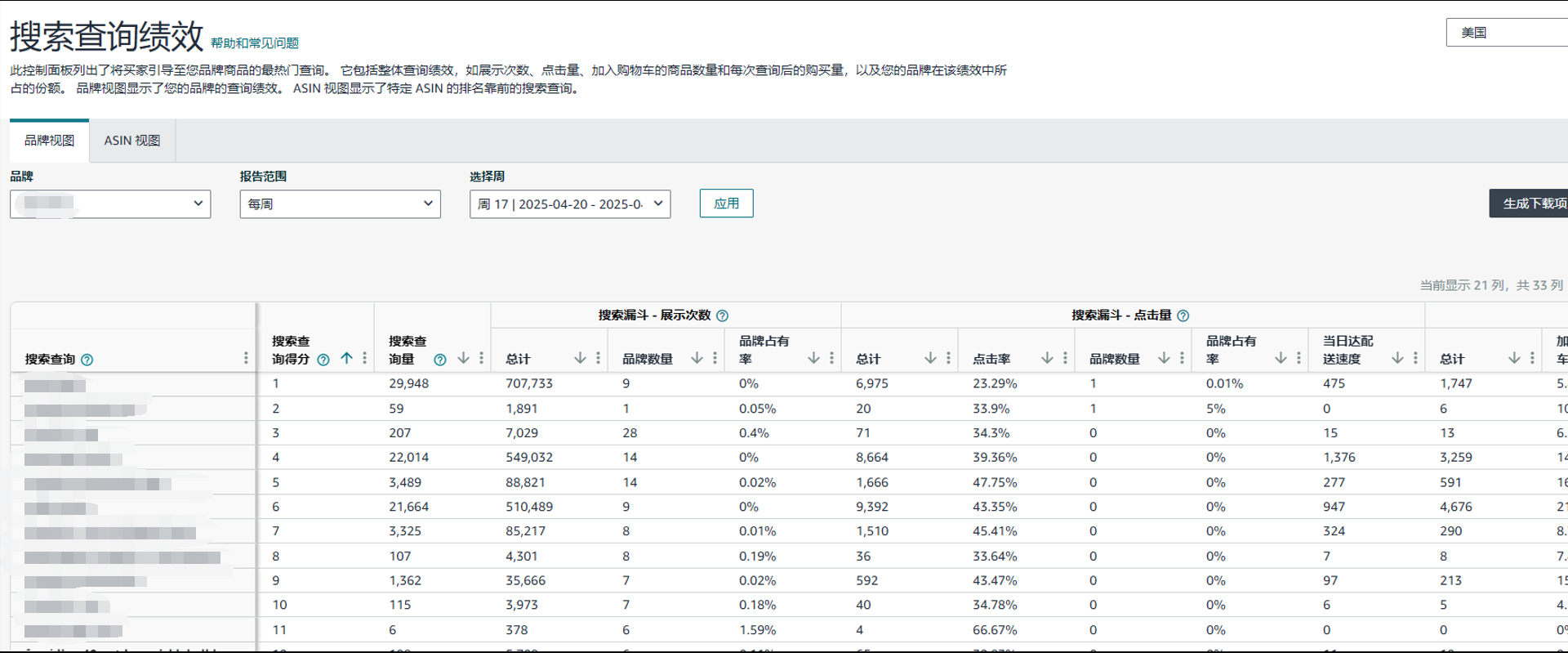Open column menu for 搜索查询 header

coord(246,359)
